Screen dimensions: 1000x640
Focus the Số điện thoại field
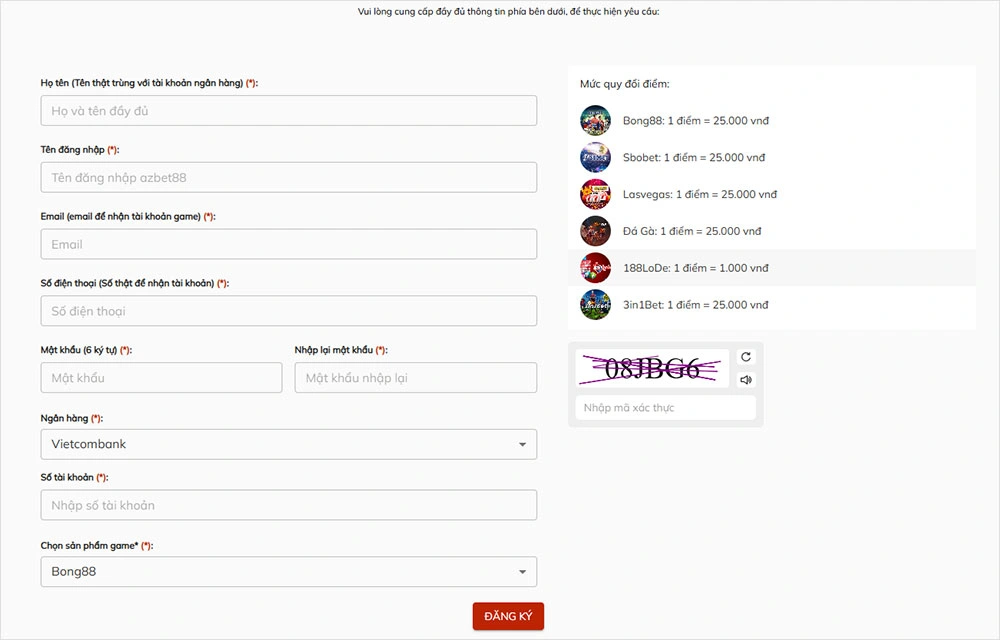pyautogui.click(x=289, y=311)
